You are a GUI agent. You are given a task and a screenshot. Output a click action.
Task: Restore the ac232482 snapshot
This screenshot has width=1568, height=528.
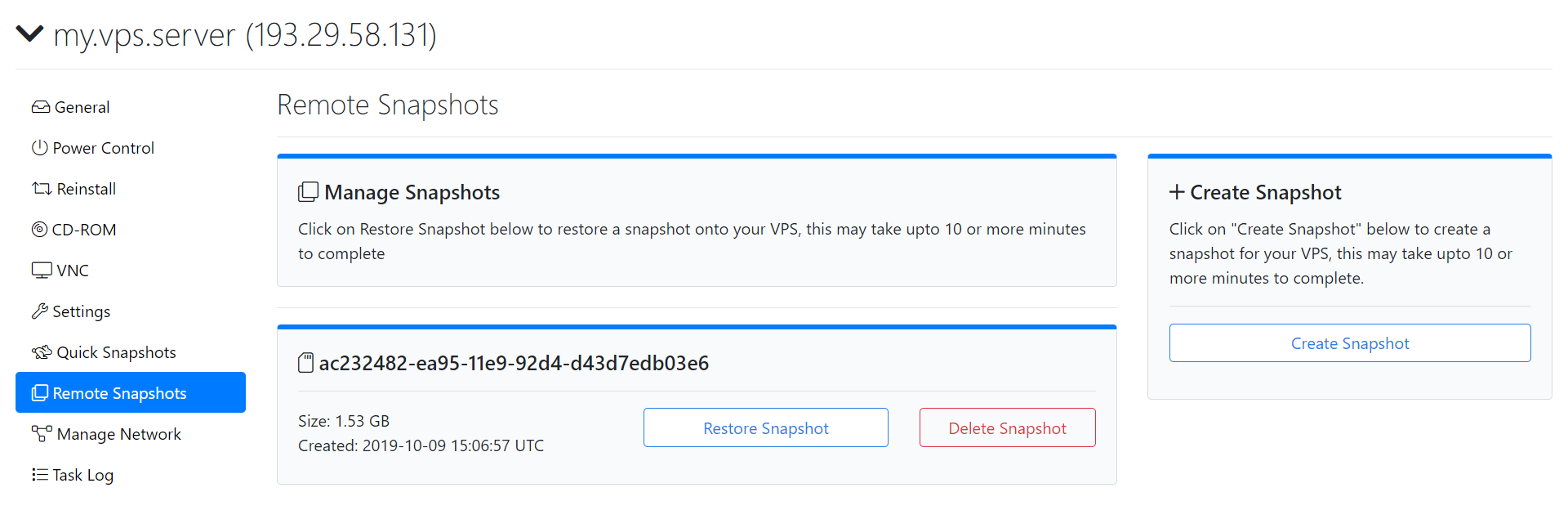point(765,427)
